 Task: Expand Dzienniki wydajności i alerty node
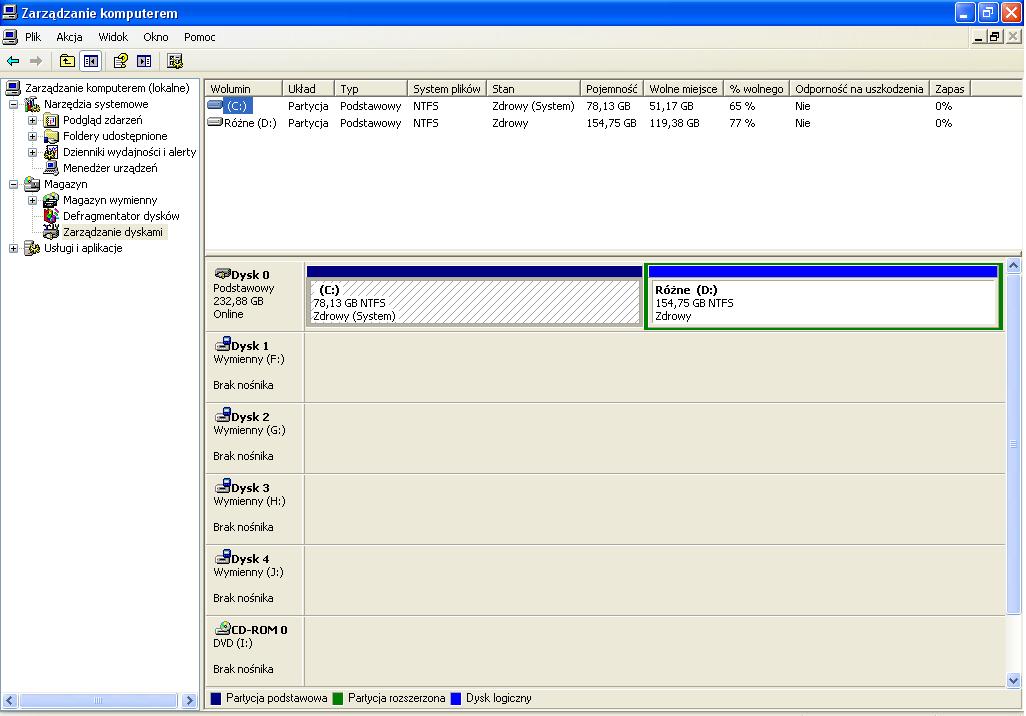[x=32, y=152]
